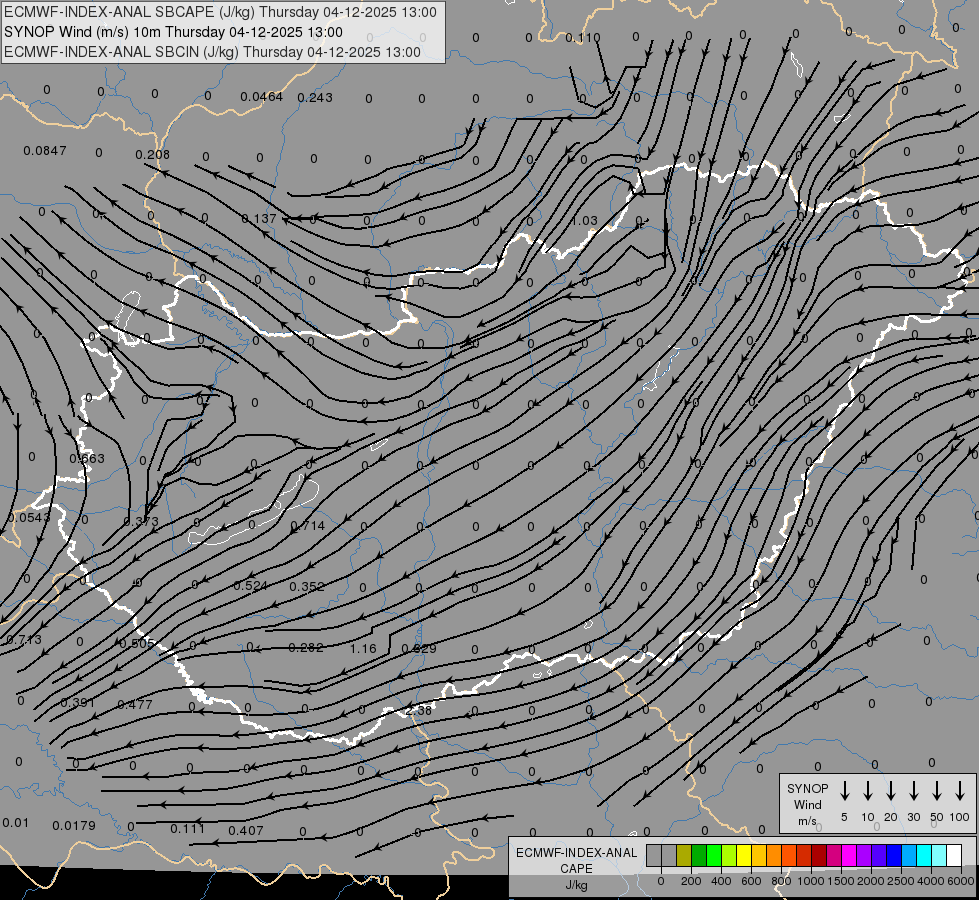
Task: Click the 0.111 CAPE value
Action: [x=187, y=829]
